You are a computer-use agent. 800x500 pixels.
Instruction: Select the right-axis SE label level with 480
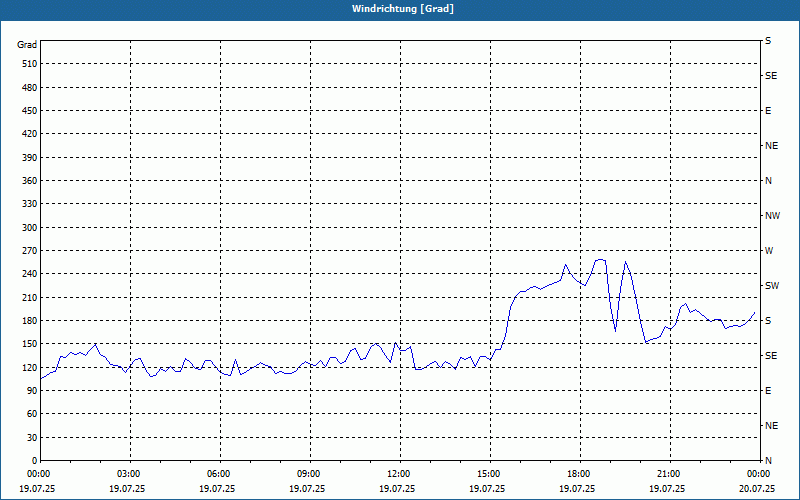[x=771, y=76]
